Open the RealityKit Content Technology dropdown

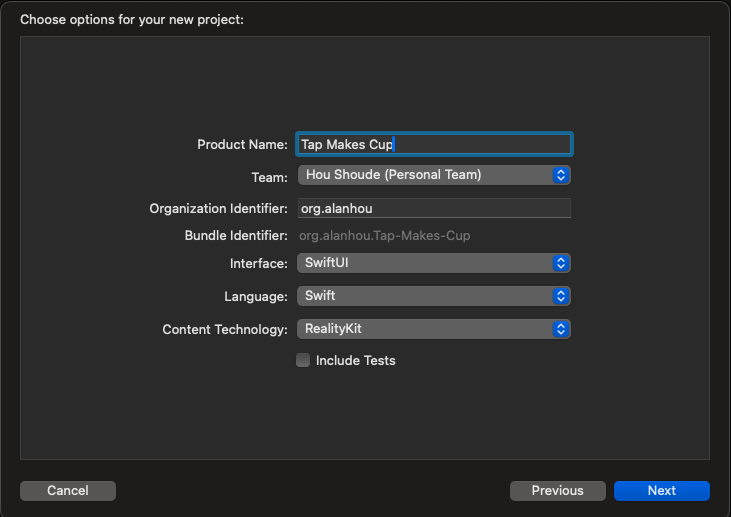[x=425, y=329]
